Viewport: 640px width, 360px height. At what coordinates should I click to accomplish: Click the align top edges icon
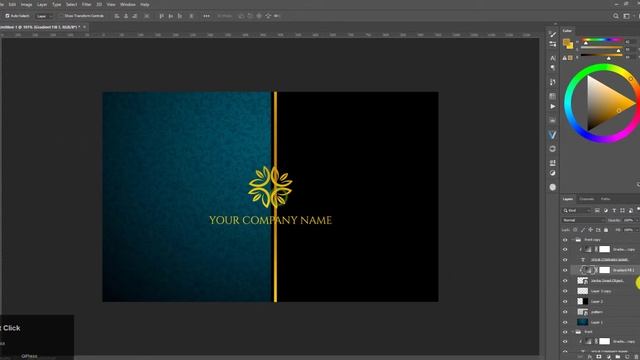[x=162, y=16]
